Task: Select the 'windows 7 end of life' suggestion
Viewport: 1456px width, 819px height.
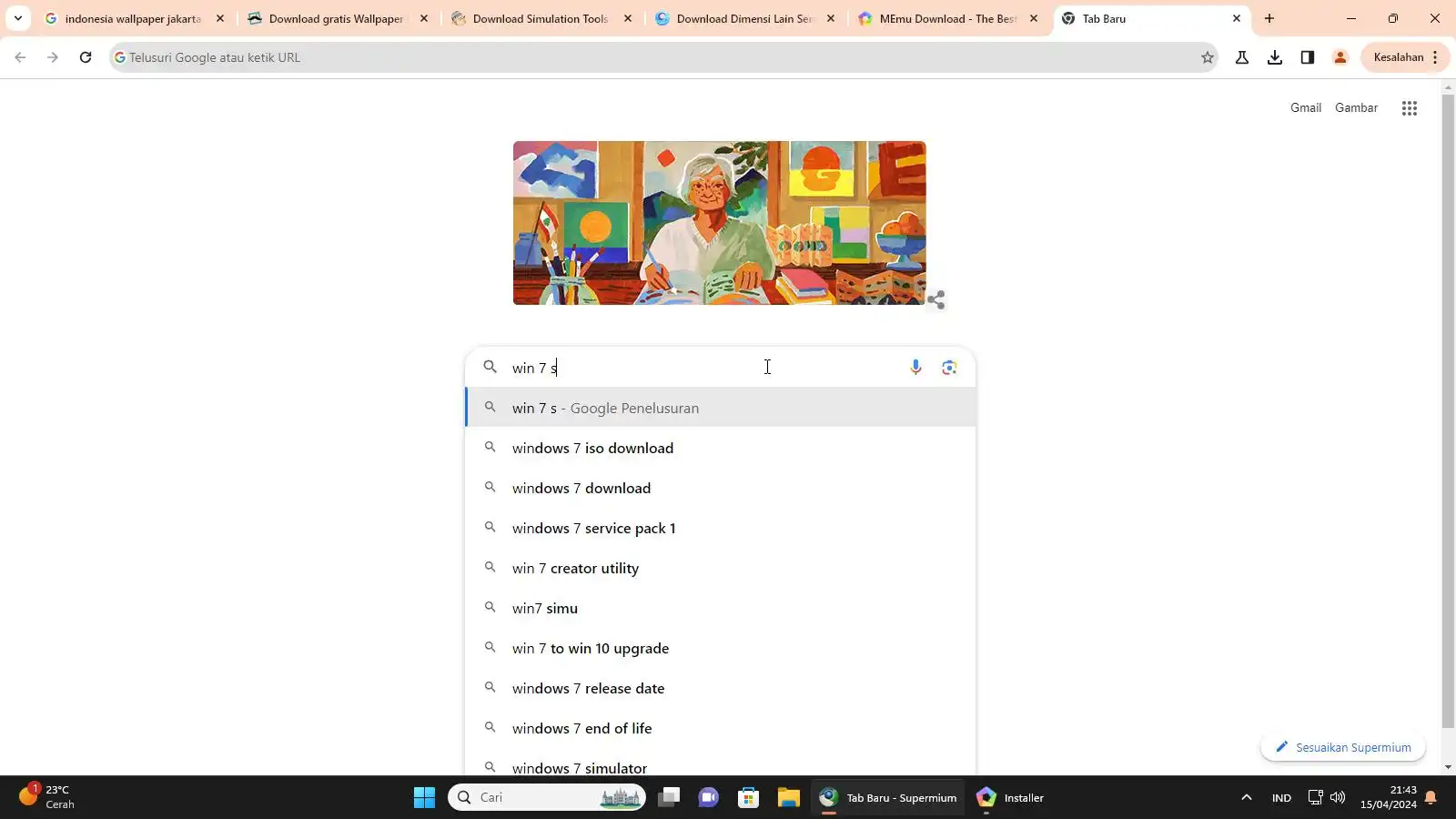Action: (721, 728)
